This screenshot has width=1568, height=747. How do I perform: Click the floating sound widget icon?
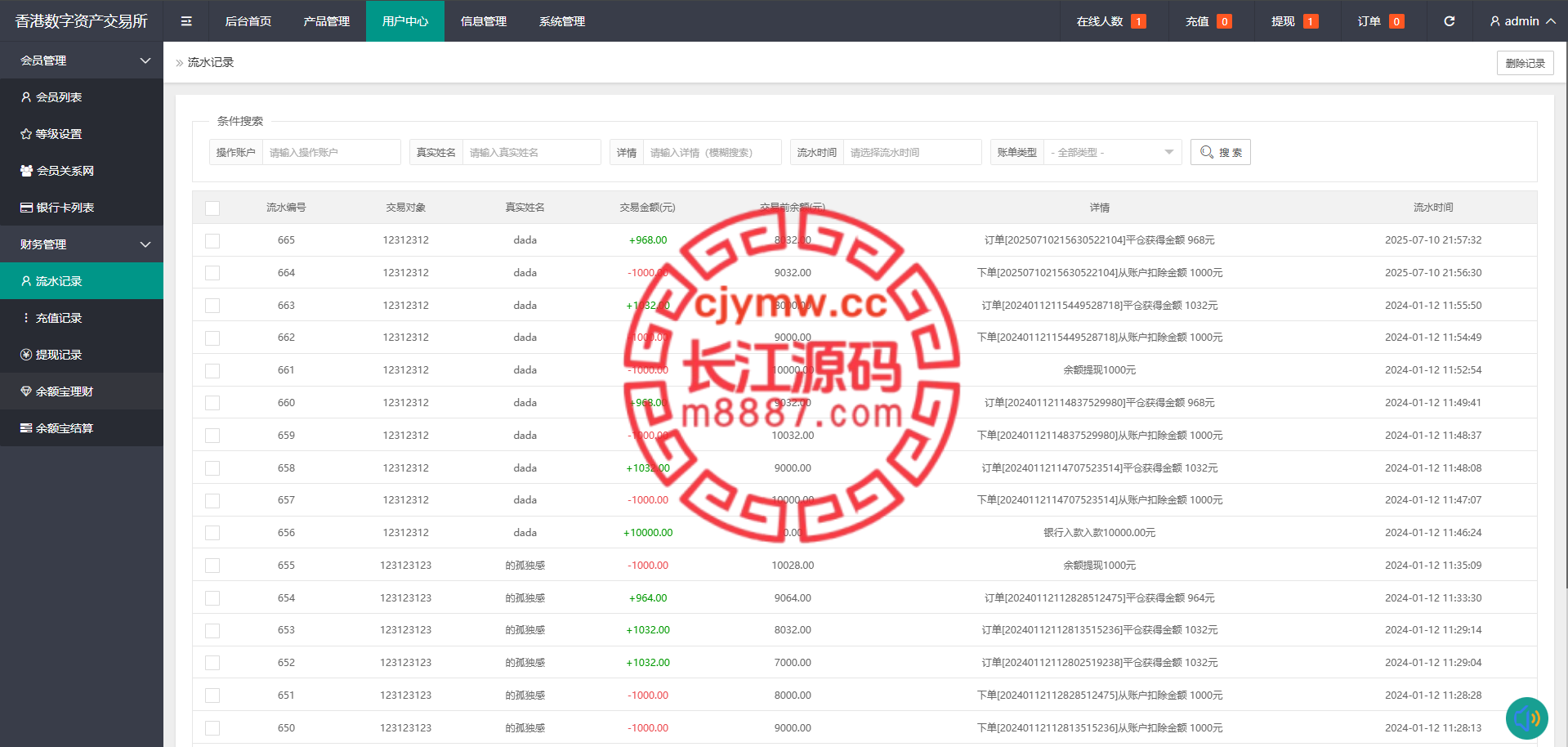(x=1527, y=718)
